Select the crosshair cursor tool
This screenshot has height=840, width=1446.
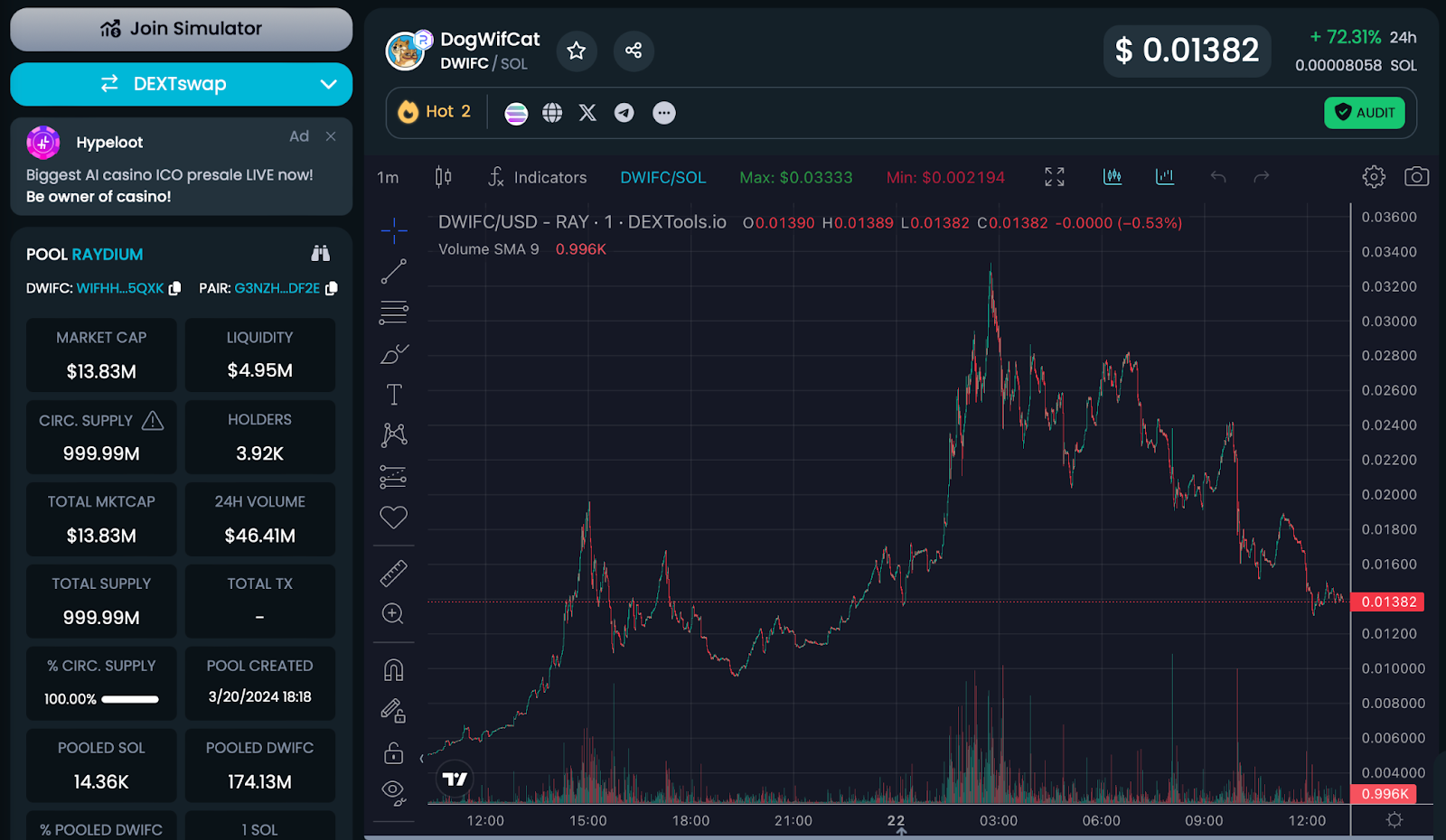pyautogui.click(x=394, y=231)
